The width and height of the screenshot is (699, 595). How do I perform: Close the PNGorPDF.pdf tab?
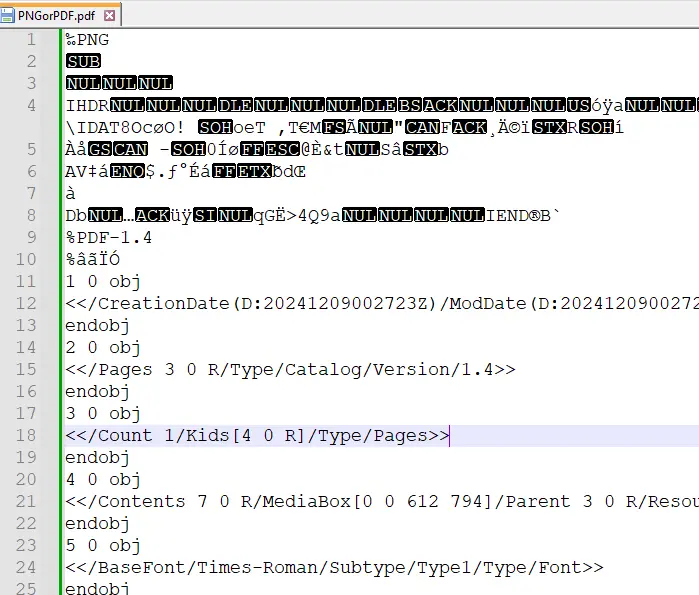(109, 16)
